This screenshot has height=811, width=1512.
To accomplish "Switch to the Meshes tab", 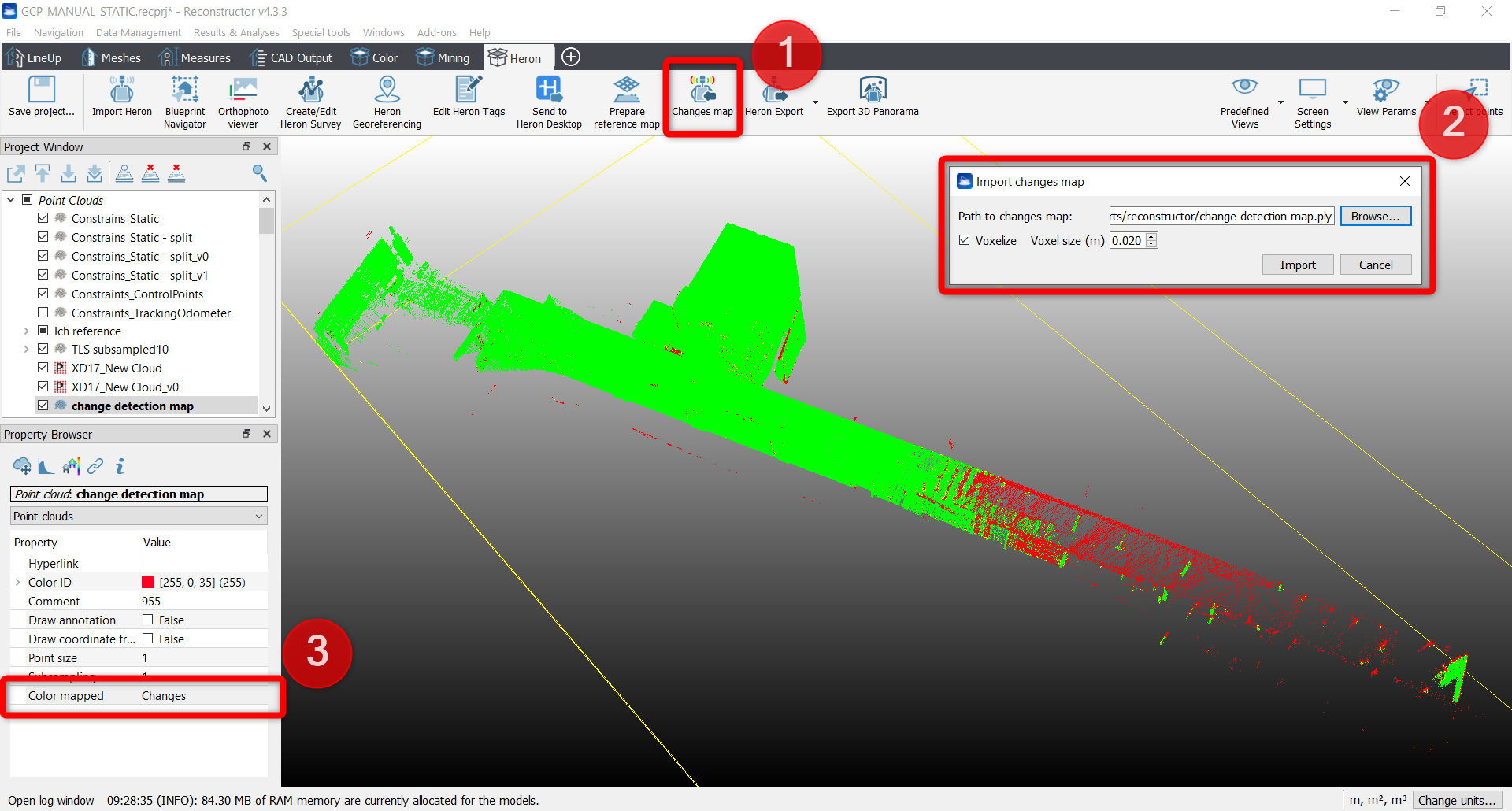I will click(x=112, y=57).
